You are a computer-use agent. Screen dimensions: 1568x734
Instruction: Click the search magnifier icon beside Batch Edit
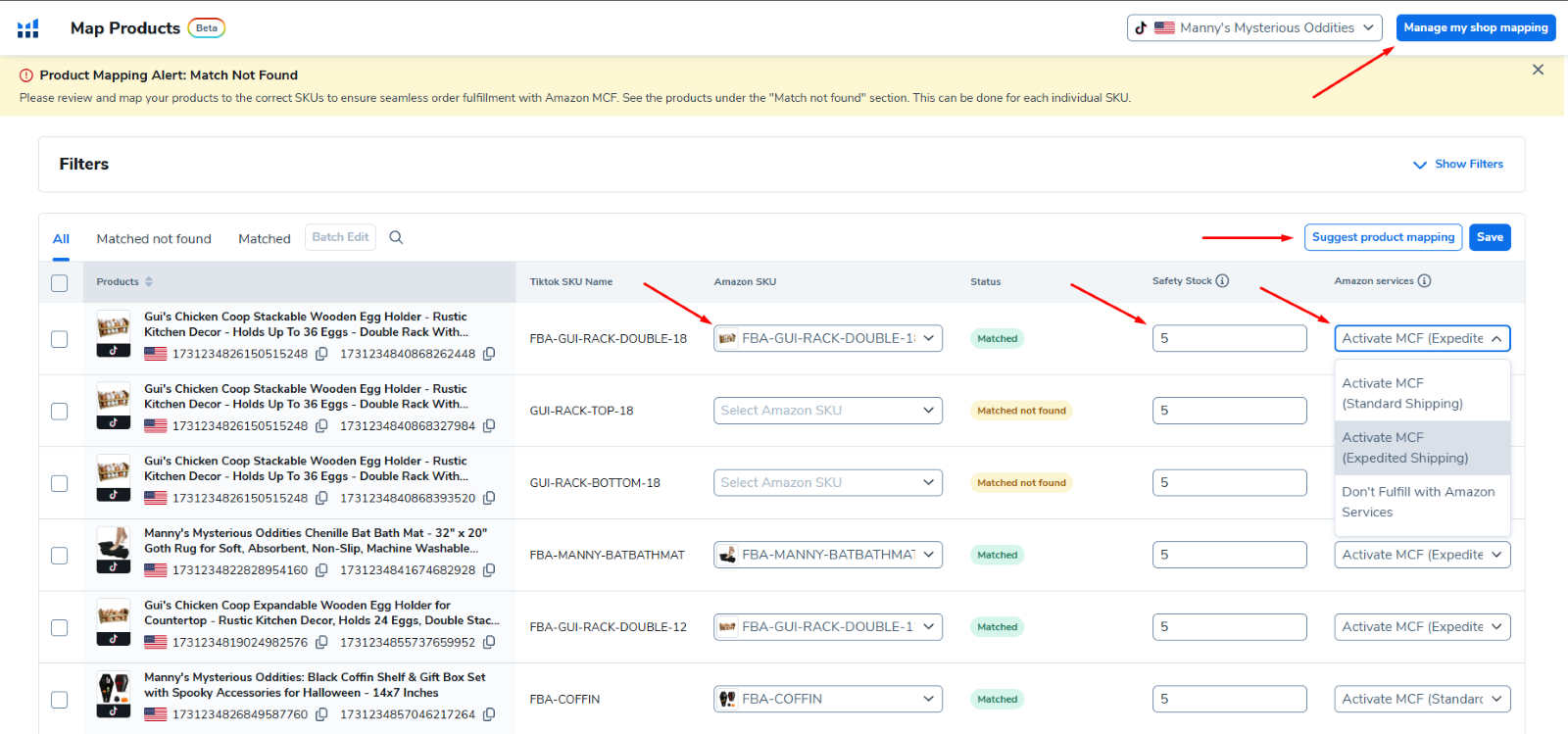[396, 237]
